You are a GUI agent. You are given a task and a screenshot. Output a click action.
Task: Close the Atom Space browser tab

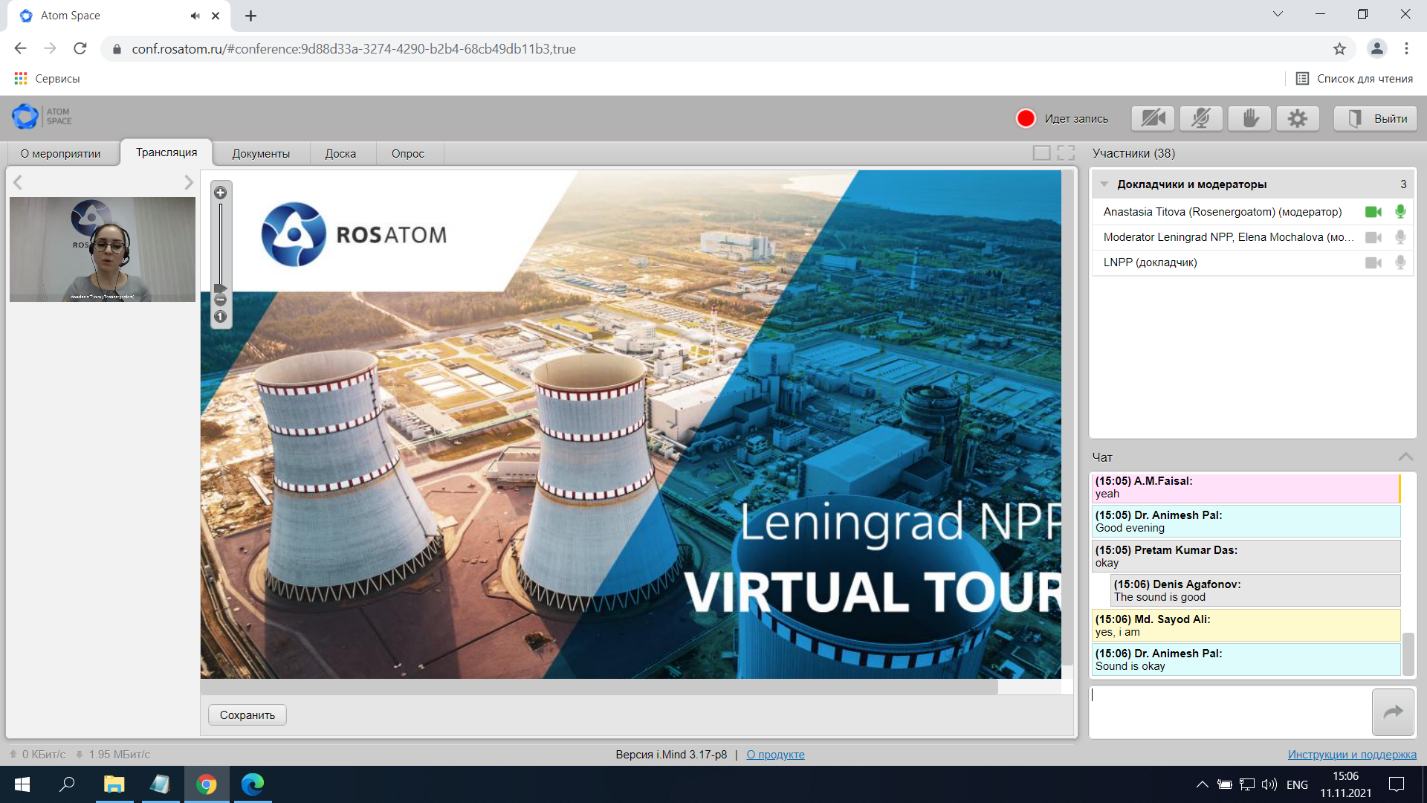(x=215, y=16)
